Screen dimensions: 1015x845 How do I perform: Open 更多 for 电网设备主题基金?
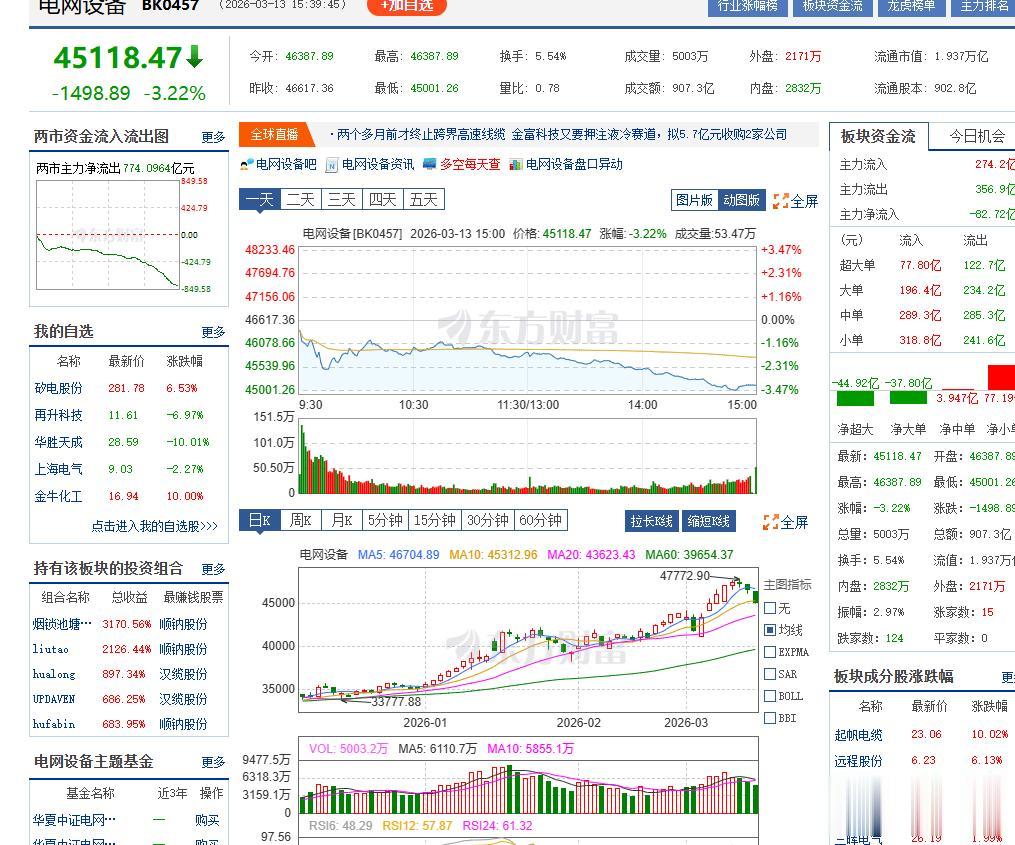coord(213,762)
